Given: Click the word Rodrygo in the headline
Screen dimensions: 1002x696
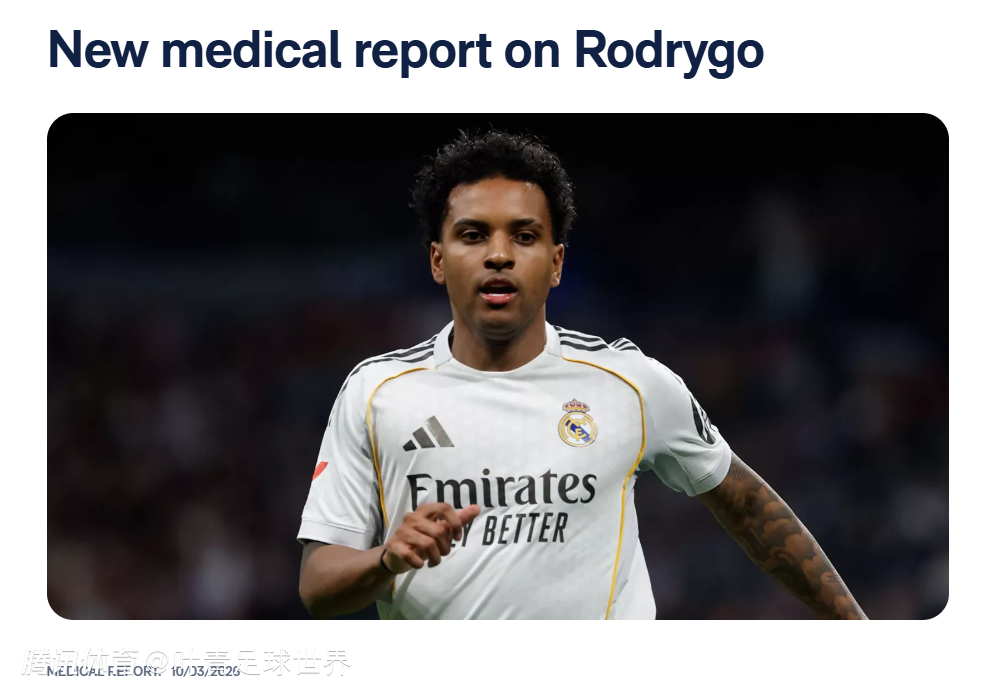Looking at the screenshot, I should [669, 50].
